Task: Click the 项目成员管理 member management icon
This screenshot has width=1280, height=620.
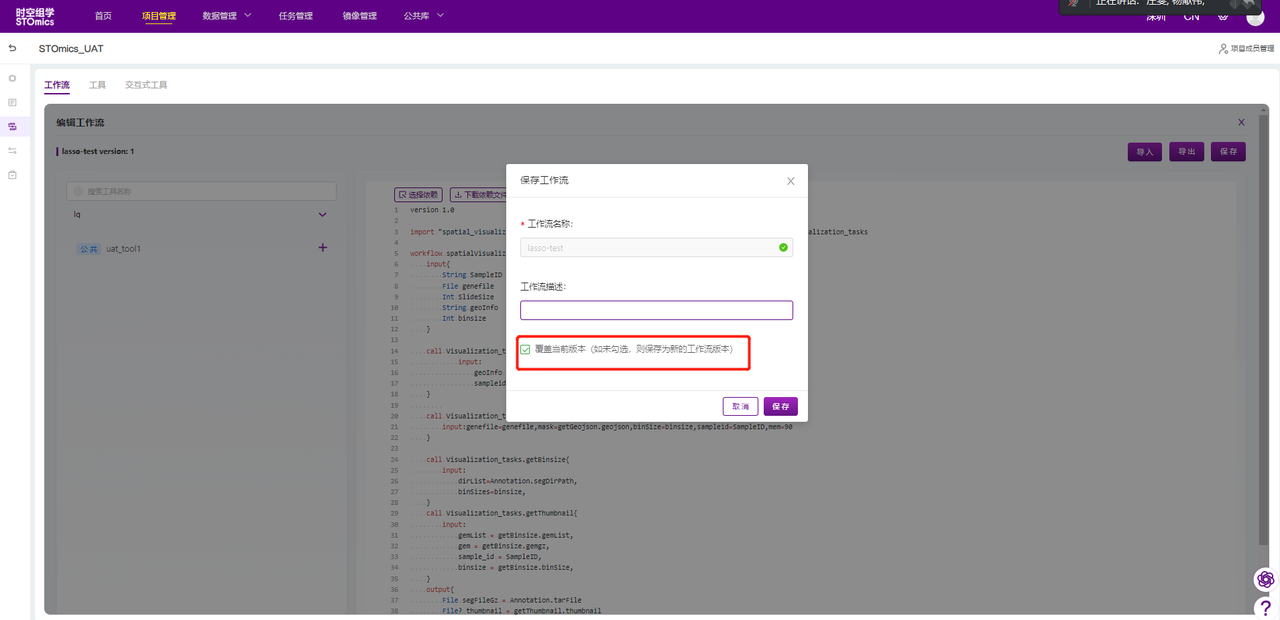Action: [1223, 48]
